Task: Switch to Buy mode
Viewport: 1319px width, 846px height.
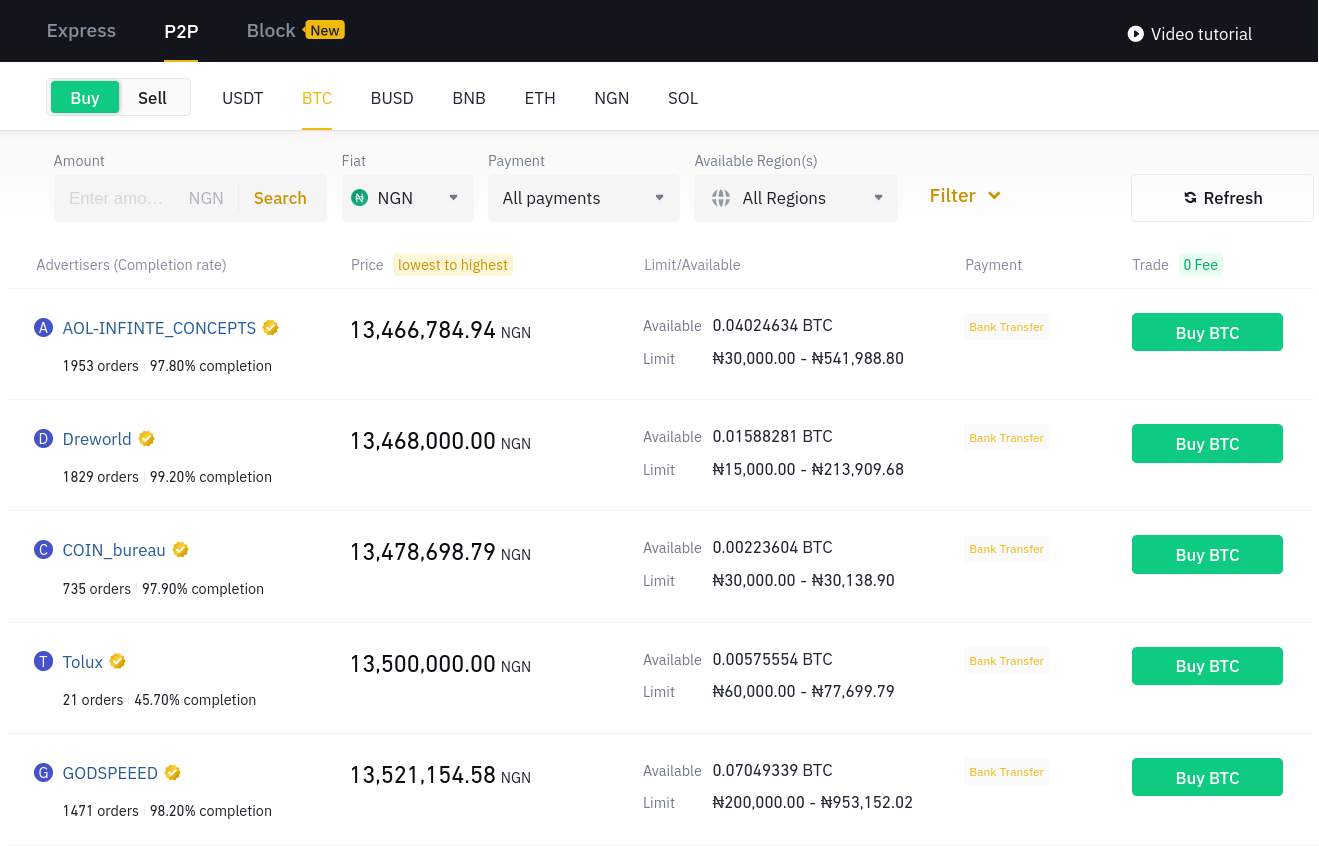Action: tap(85, 97)
